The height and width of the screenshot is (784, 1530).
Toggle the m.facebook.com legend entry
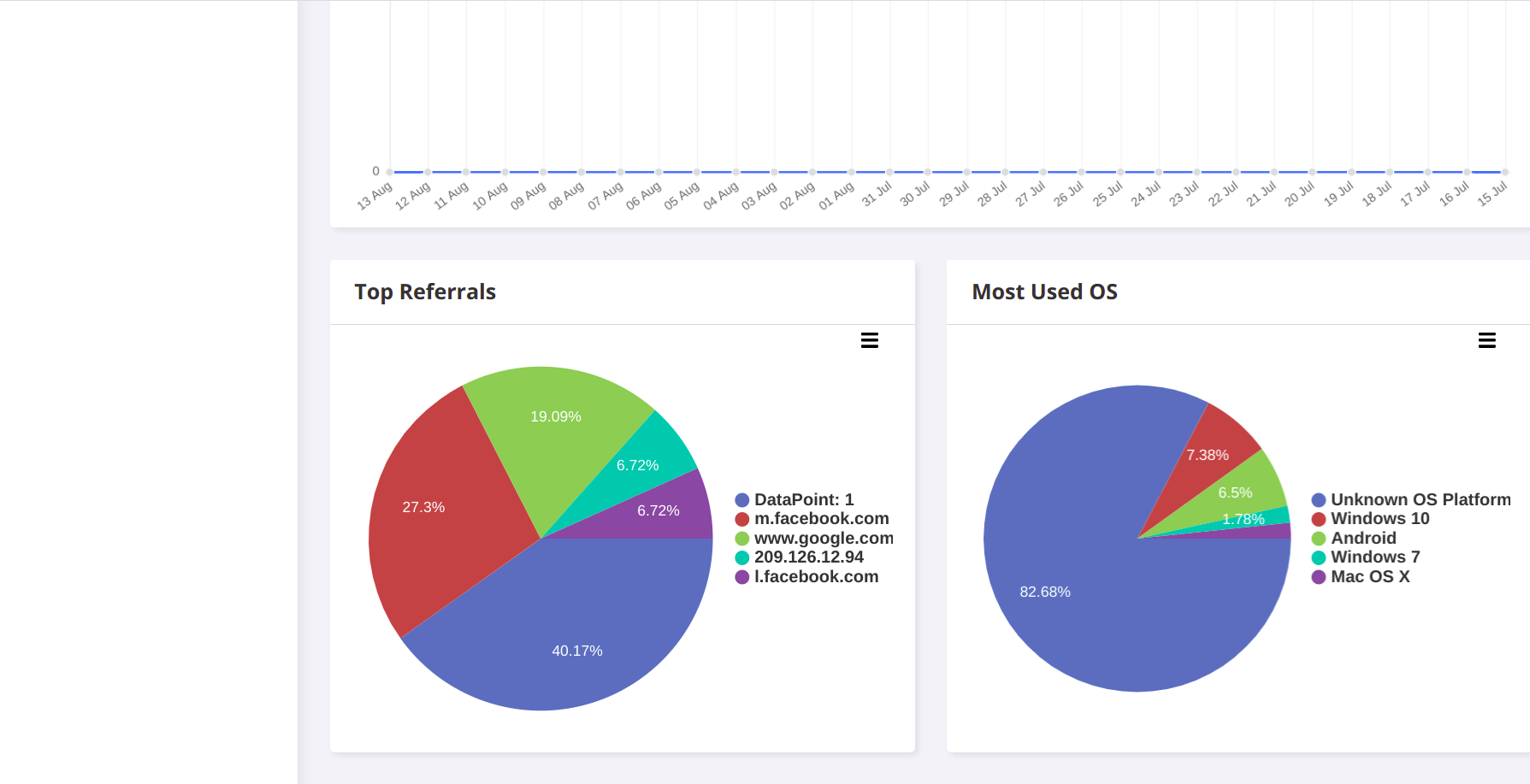pyautogui.click(x=812, y=518)
